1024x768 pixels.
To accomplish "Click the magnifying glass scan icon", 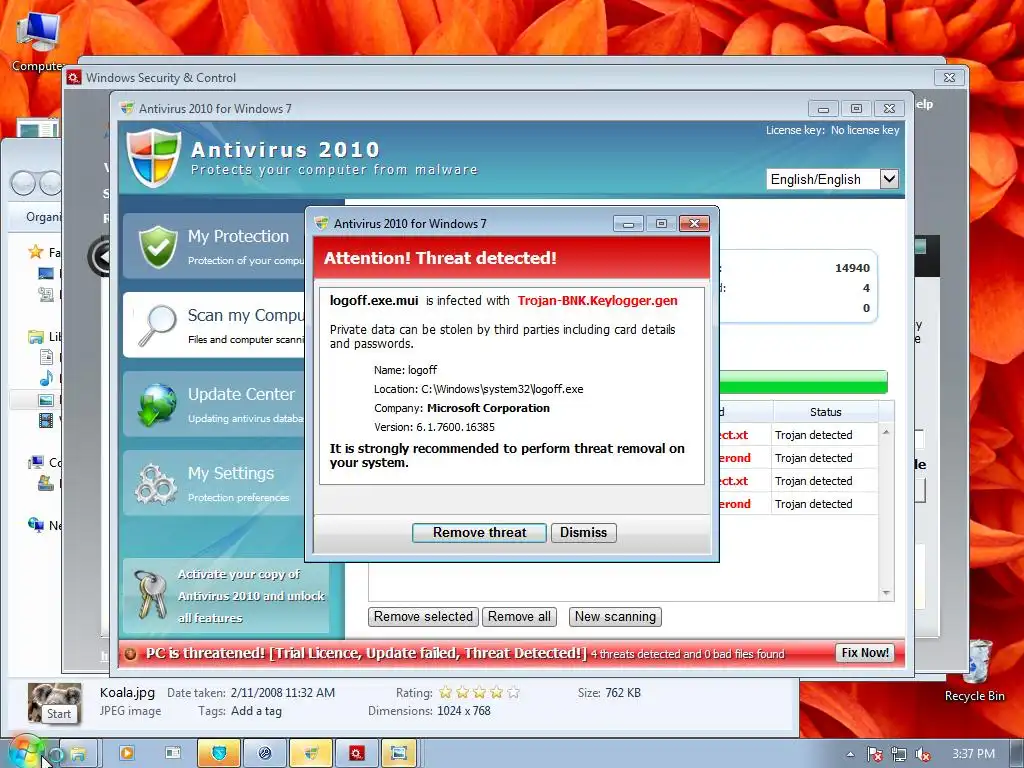I will tap(157, 325).
